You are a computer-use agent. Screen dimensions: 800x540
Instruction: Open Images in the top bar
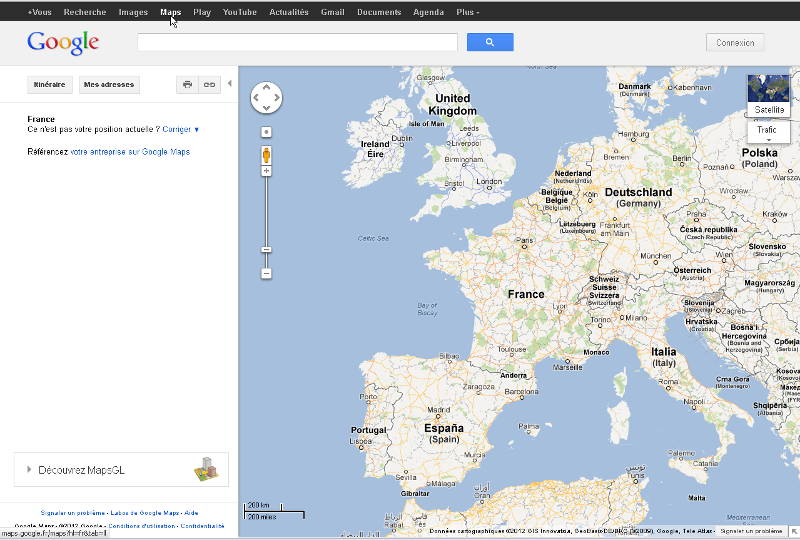pyautogui.click(x=133, y=12)
